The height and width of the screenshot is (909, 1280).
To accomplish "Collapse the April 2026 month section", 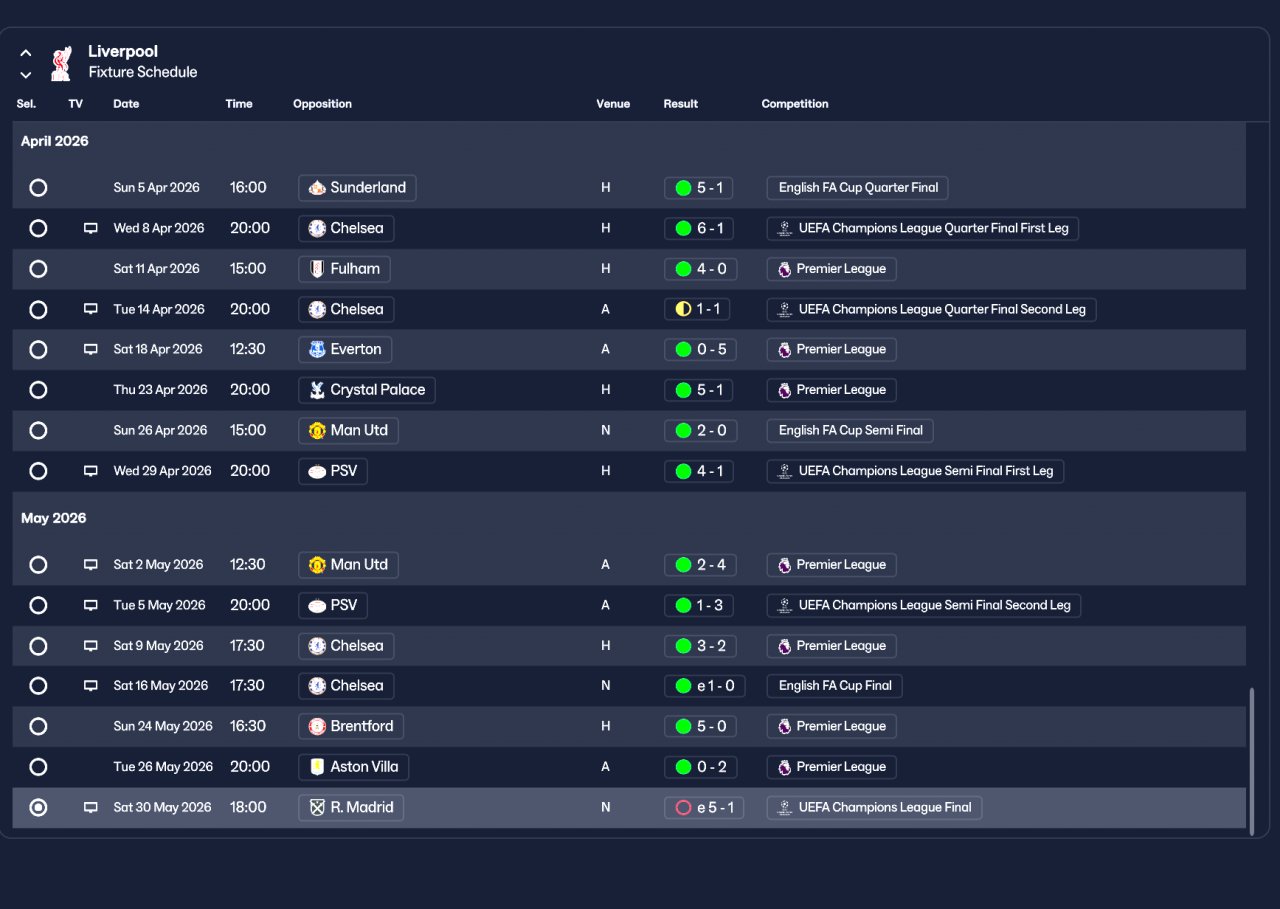I will [55, 141].
